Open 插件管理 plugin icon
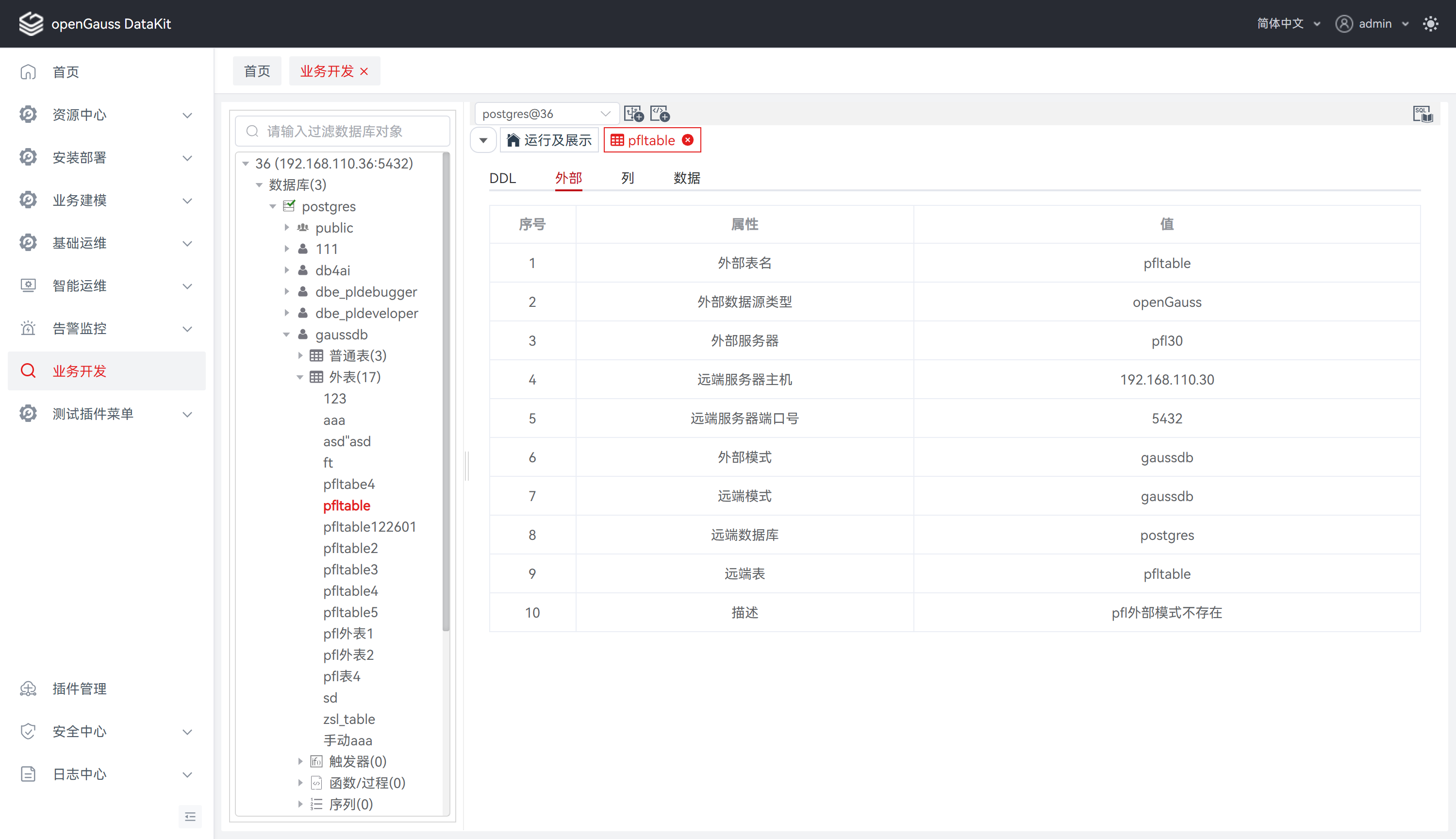The image size is (1456, 839). (28, 688)
